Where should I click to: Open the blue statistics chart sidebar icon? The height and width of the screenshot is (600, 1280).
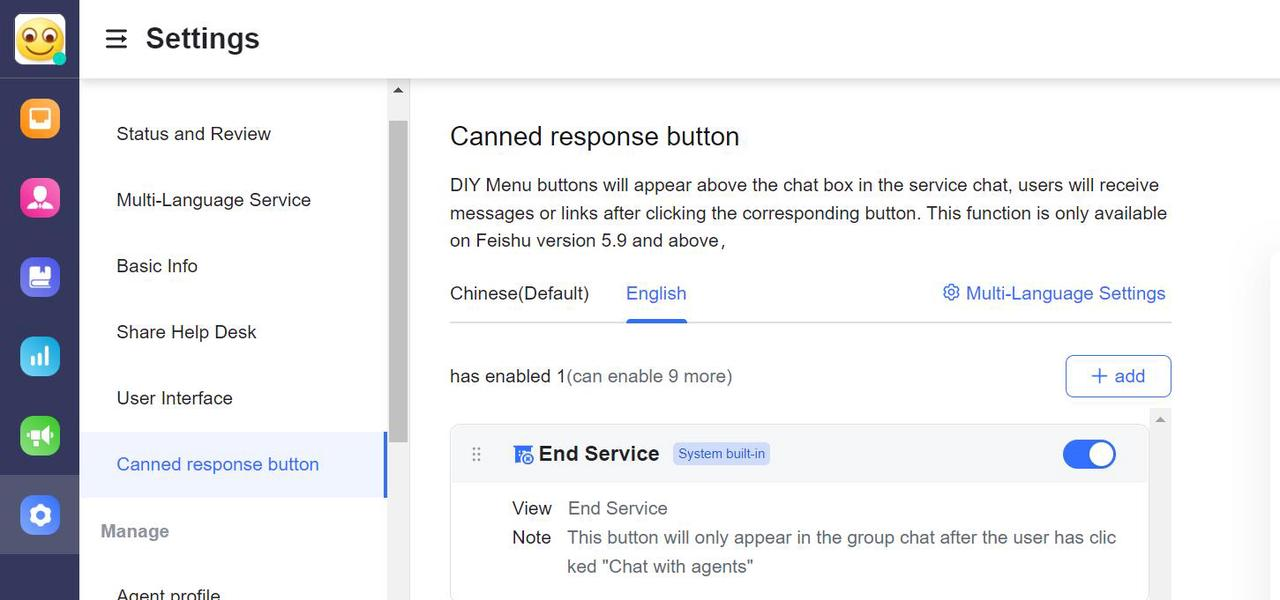[x=40, y=356]
